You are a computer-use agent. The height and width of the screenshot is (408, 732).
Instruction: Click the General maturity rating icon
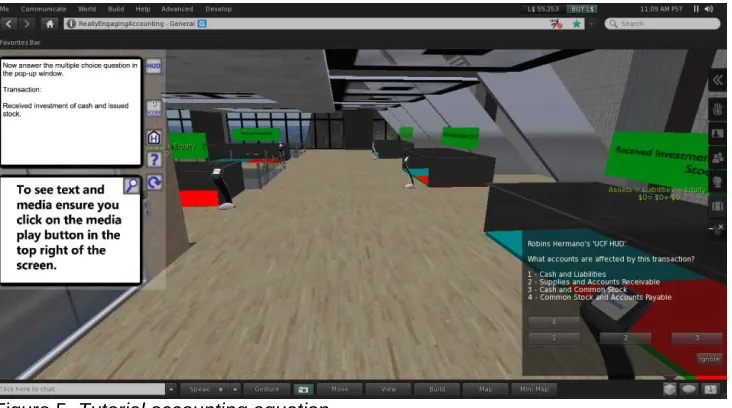pyautogui.click(x=202, y=23)
